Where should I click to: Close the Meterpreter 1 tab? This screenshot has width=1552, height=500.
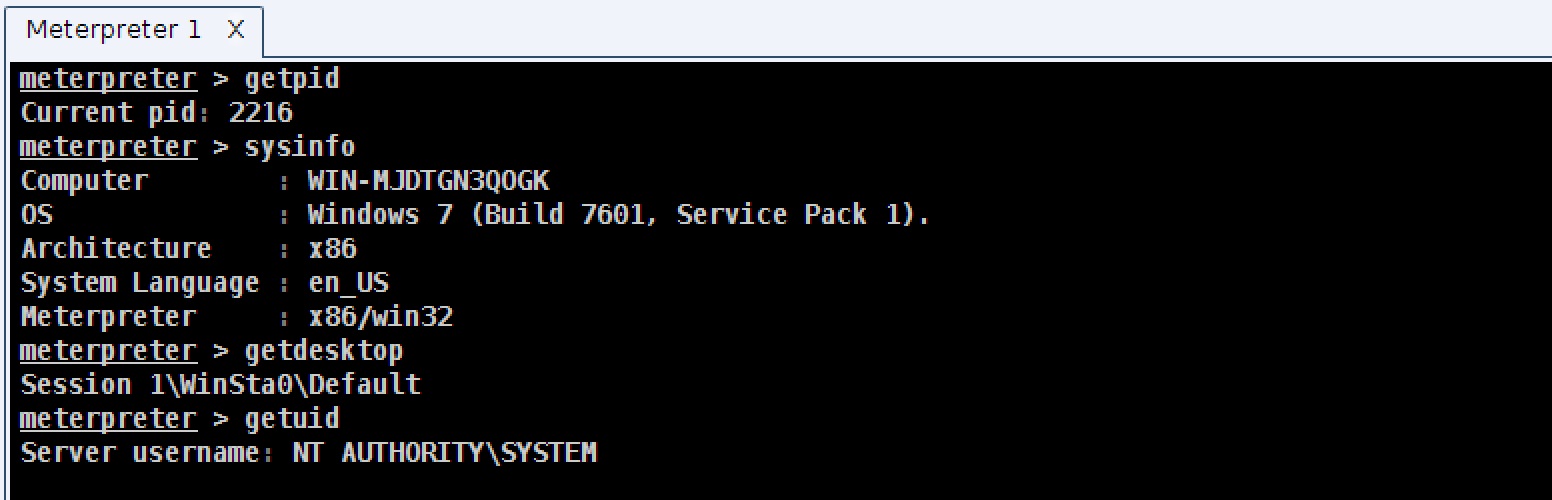[x=235, y=30]
